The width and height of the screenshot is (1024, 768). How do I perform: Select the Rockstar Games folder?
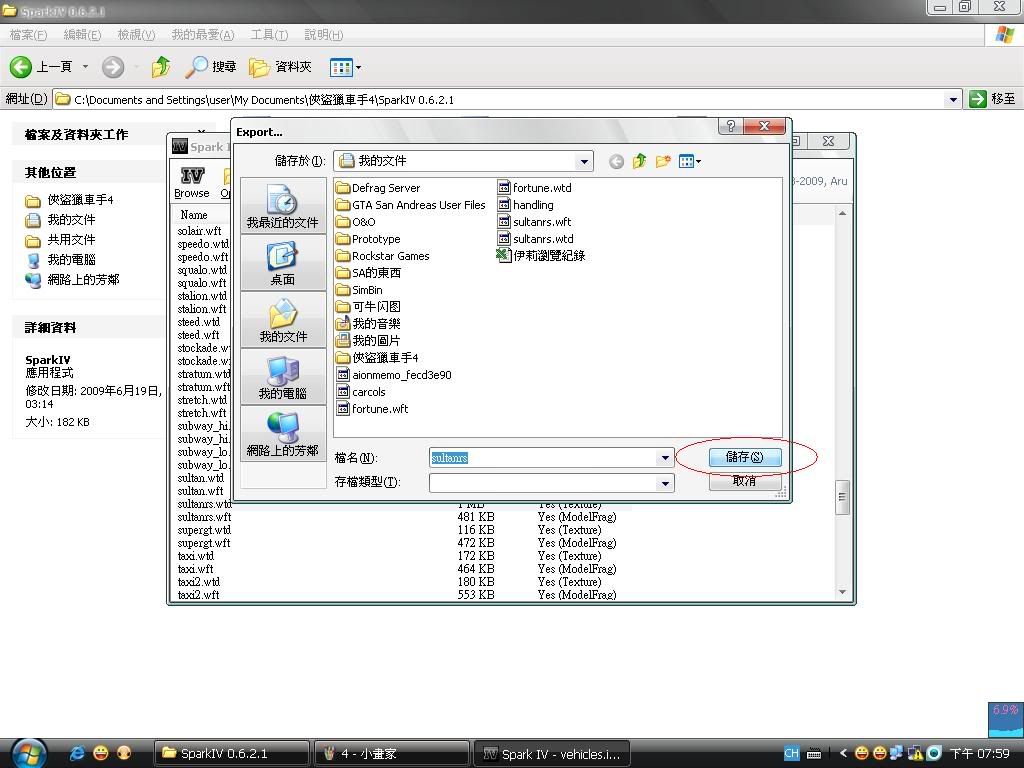pos(390,256)
